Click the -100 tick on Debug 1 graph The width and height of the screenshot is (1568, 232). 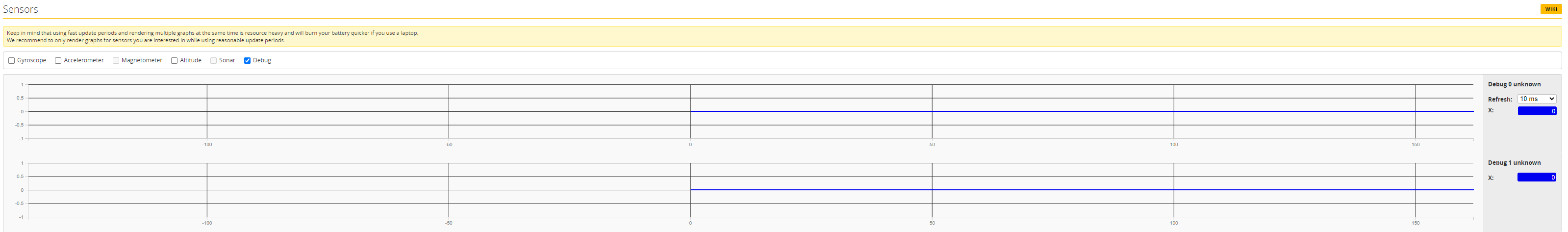pos(207,223)
